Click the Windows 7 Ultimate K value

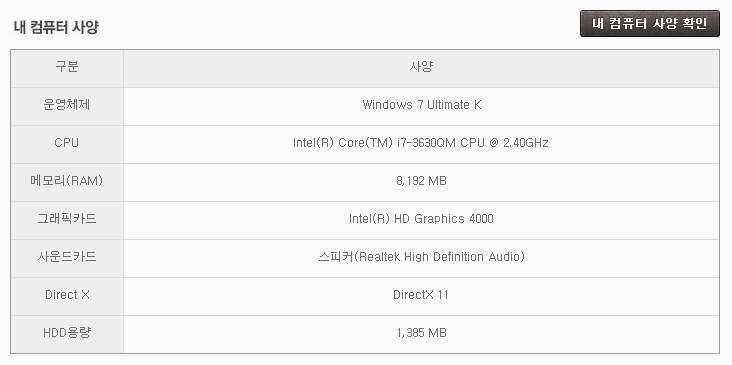(x=422, y=105)
